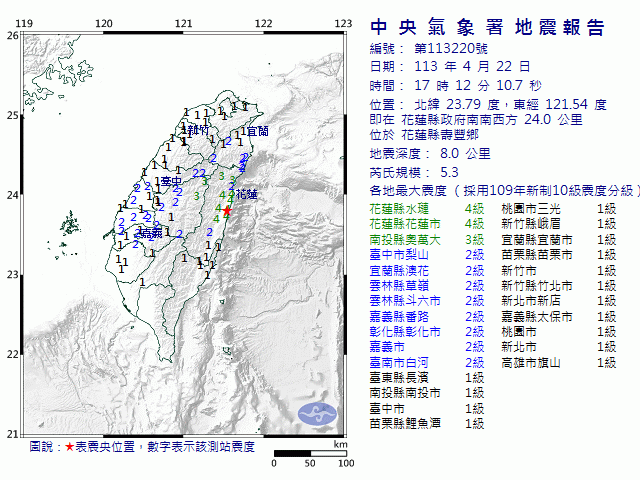Click the red star in the legend
Viewport: 640px width, 480px height.
pyautogui.click(x=69, y=445)
